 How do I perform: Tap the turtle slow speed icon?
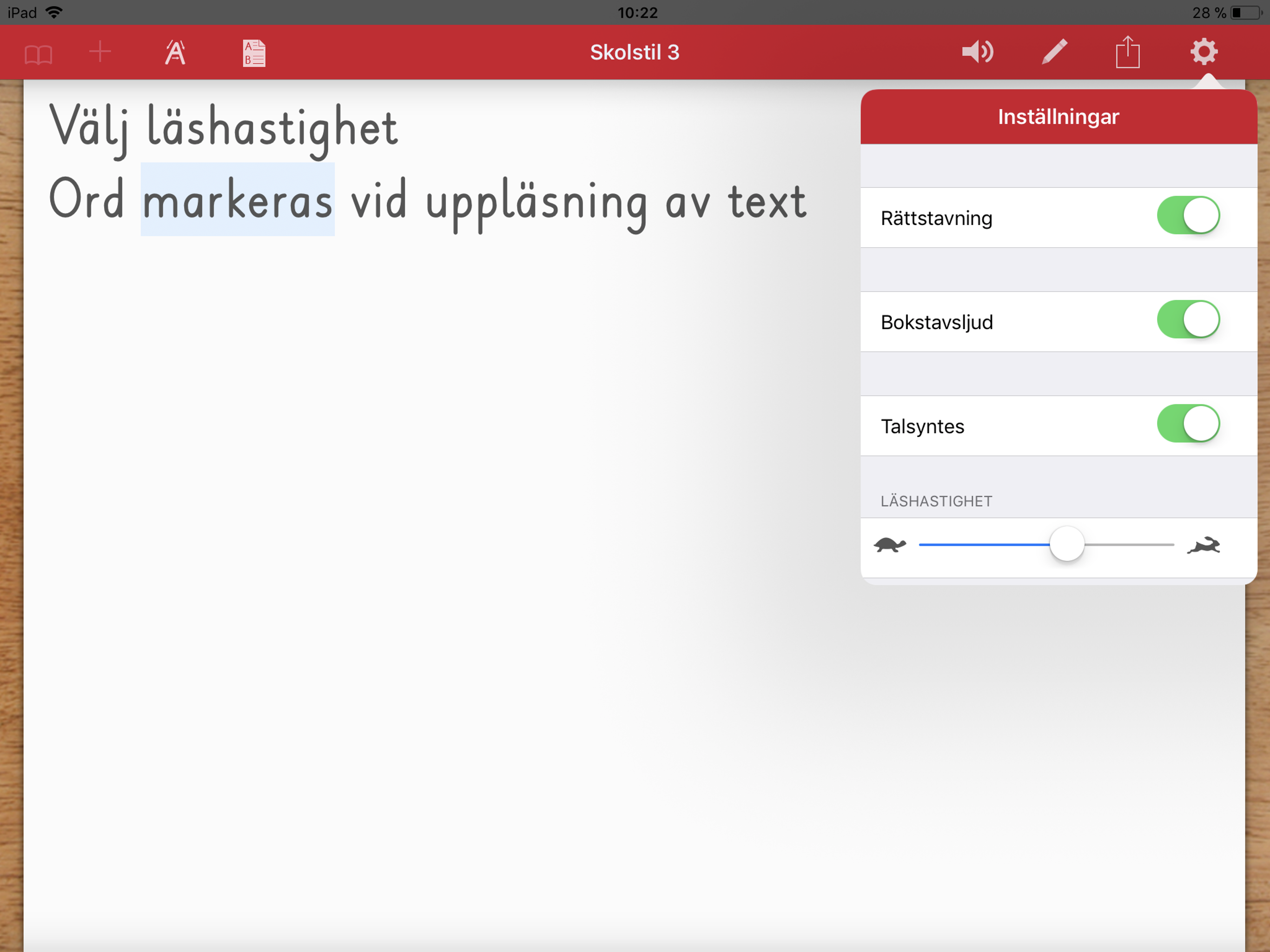pos(890,544)
